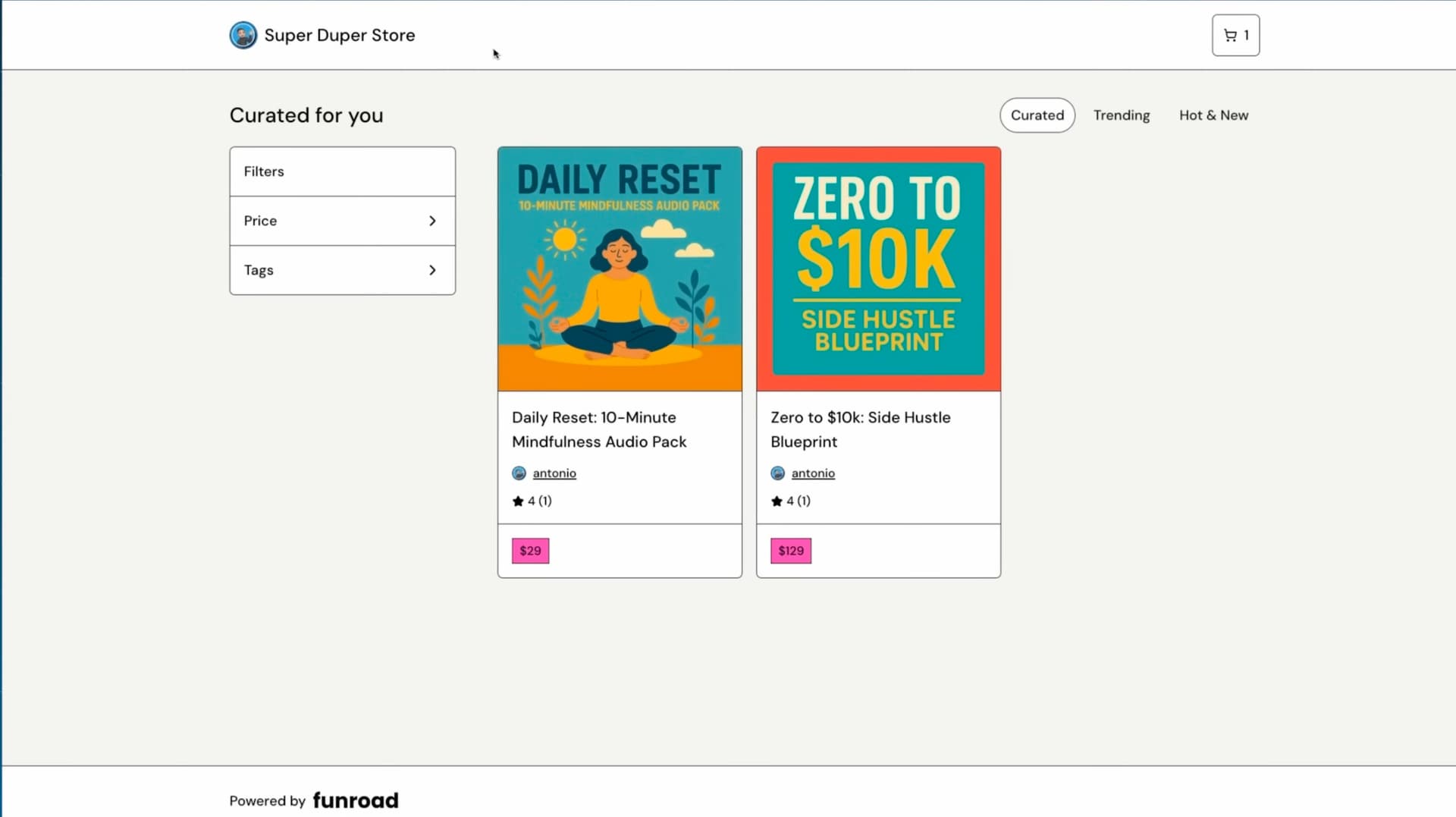The image size is (1456, 817).
Task: Click the Super Duper Store avatar logo
Action: (x=243, y=35)
